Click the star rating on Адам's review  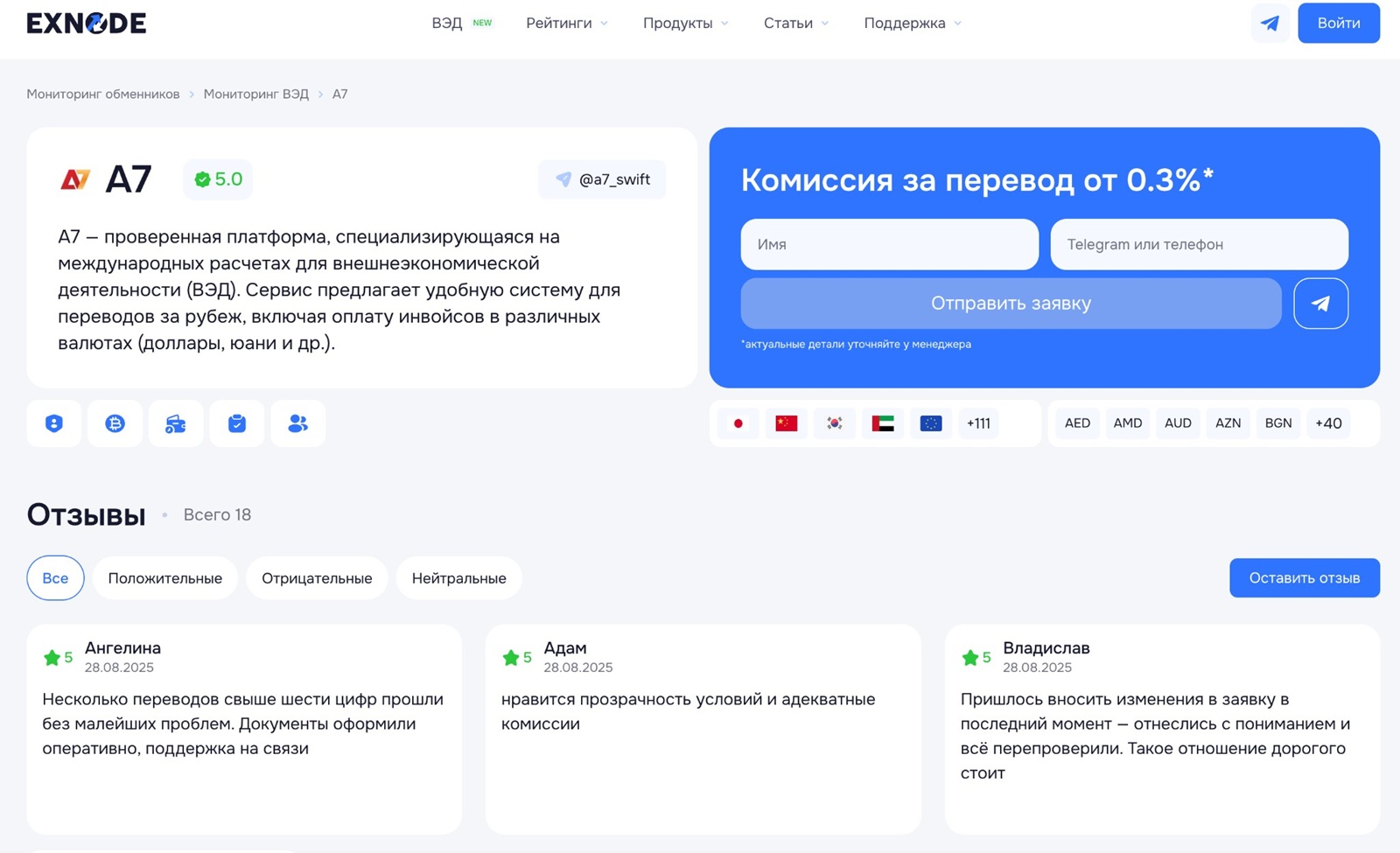click(517, 658)
